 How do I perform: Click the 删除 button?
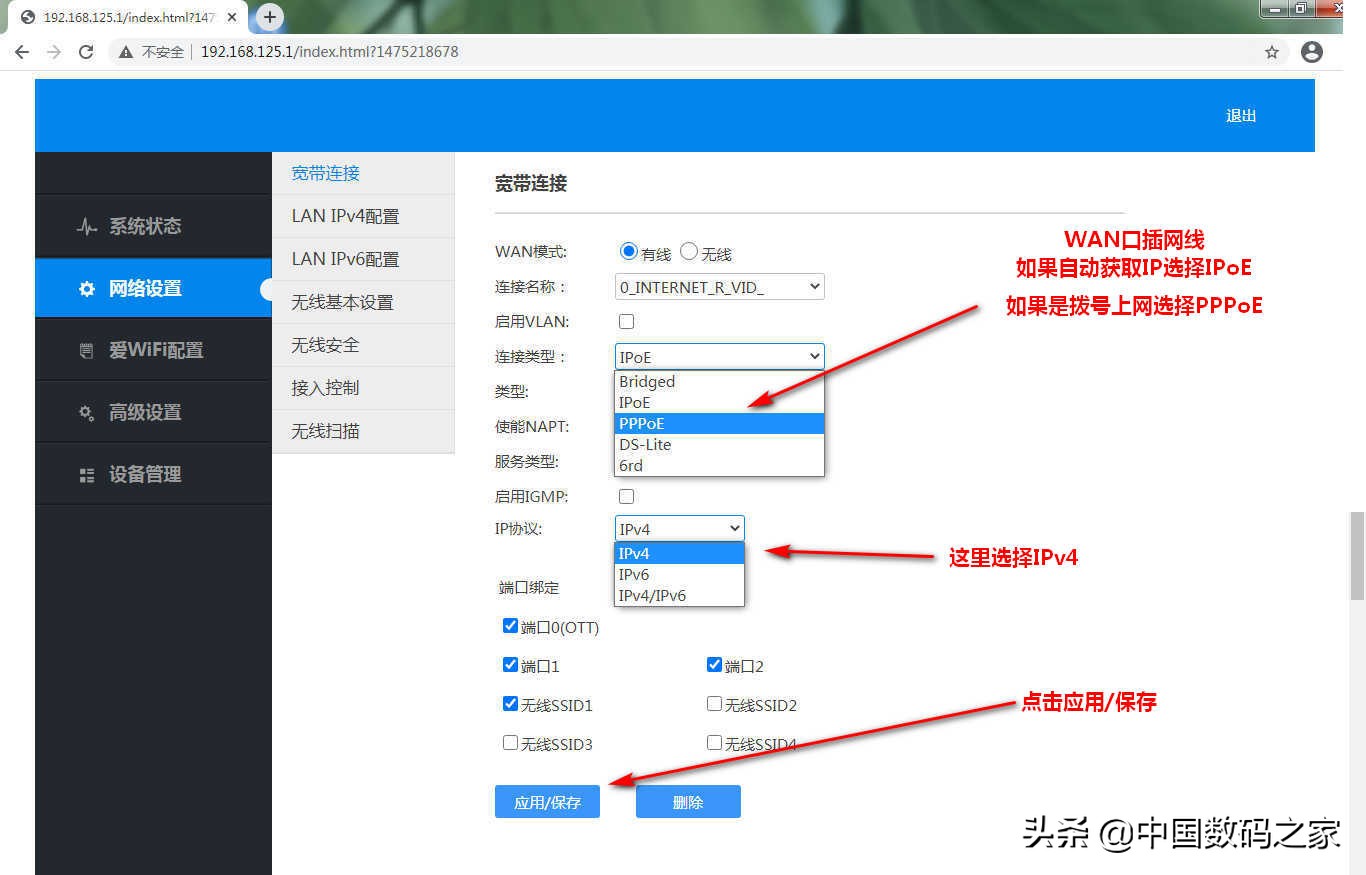pos(688,801)
